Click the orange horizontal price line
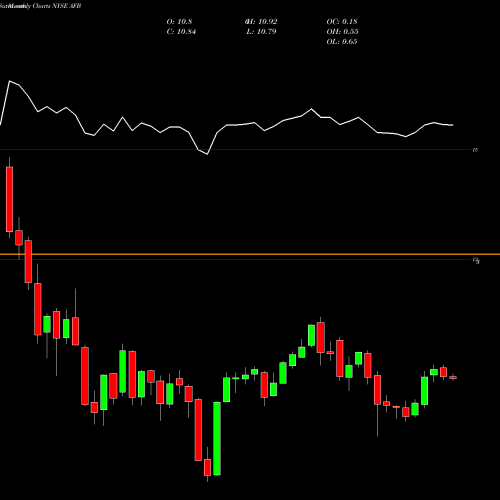 point(250,254)
